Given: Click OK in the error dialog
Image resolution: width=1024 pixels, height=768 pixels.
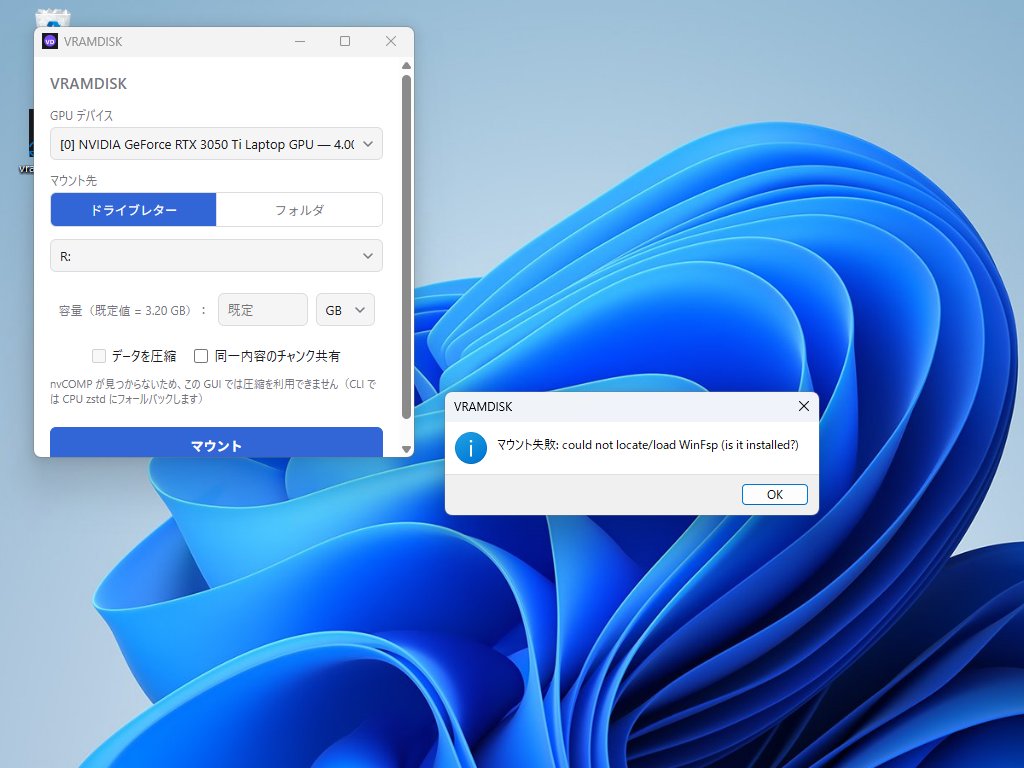Looking at the screenshot, I should [x=775, y=494].
